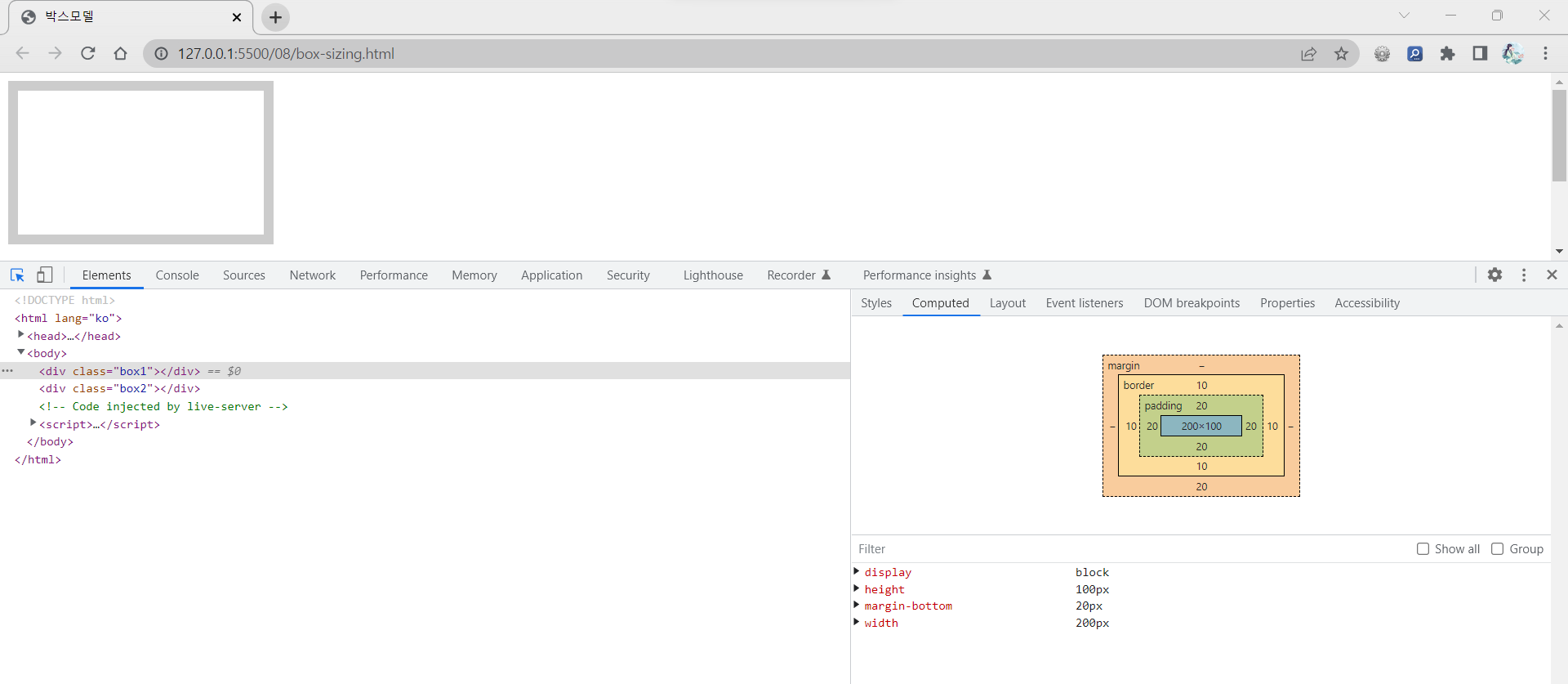Open the blue extension icon in toolbar
The height and width of the screenshot is (684, 1568).
click(x=1414, y=53)
